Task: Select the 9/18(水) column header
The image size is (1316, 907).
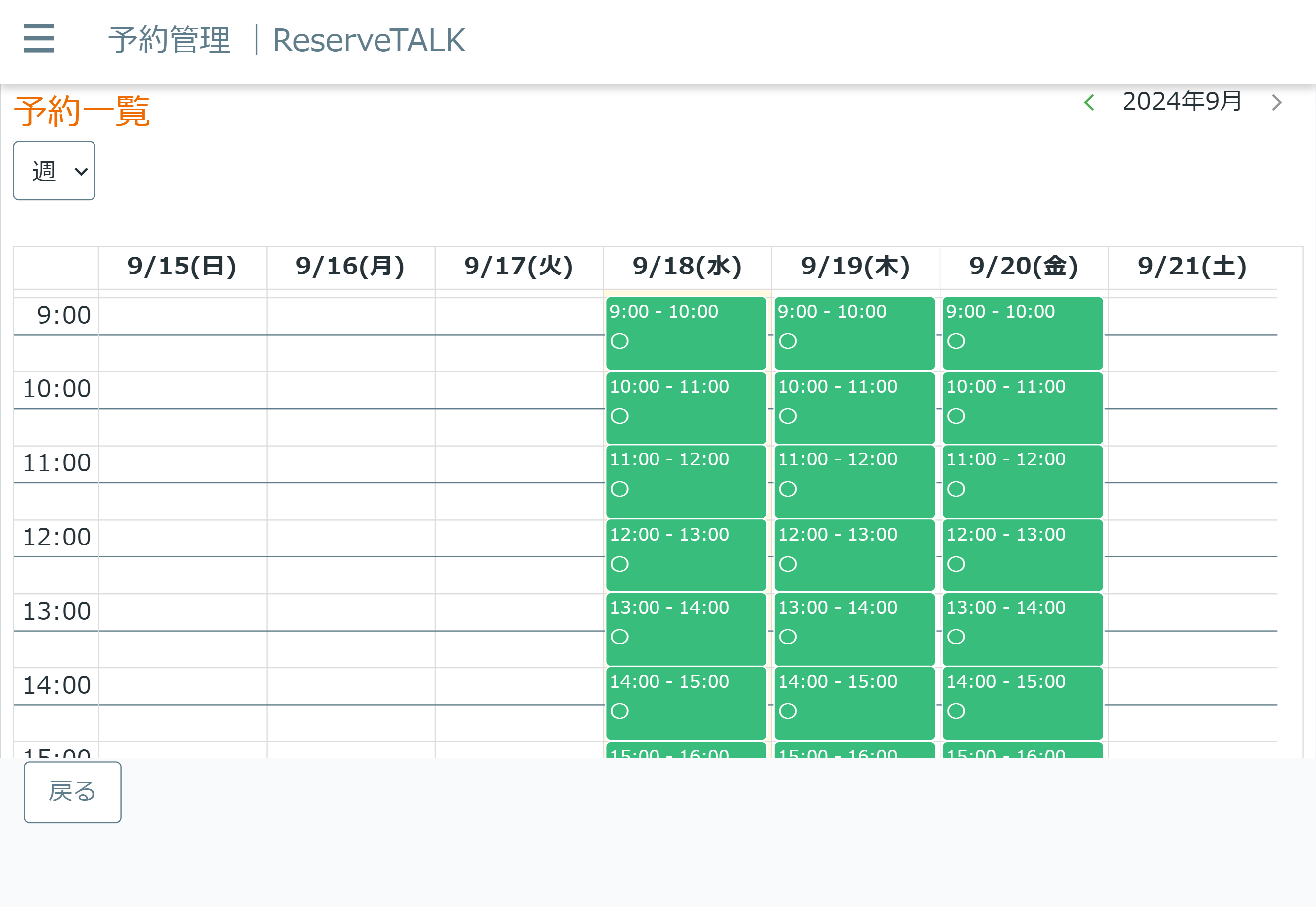Action: [x=687, y=267]
